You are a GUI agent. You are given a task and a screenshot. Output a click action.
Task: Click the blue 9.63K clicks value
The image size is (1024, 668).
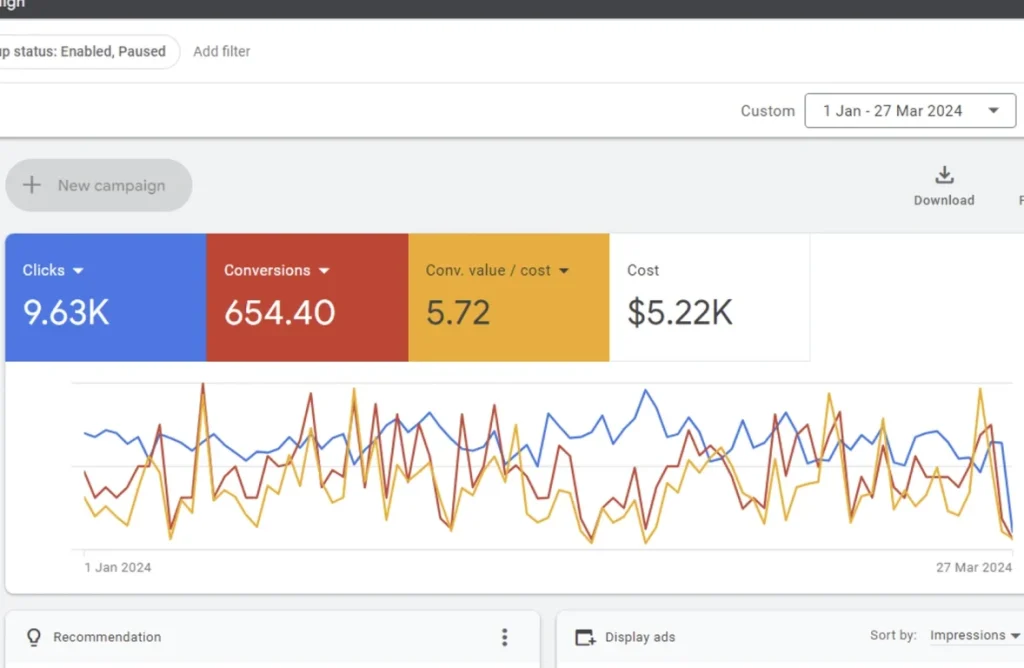click(66, 312)
